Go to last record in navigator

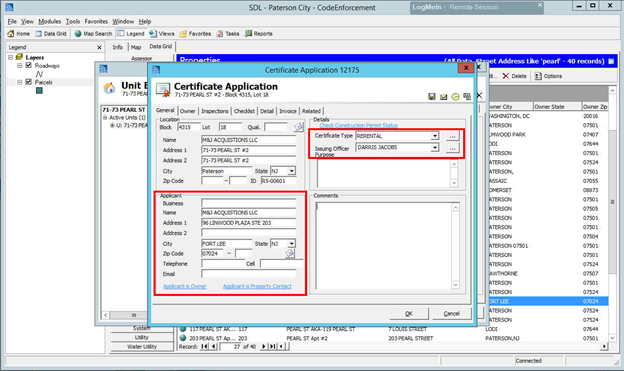[x=273, y=346]
